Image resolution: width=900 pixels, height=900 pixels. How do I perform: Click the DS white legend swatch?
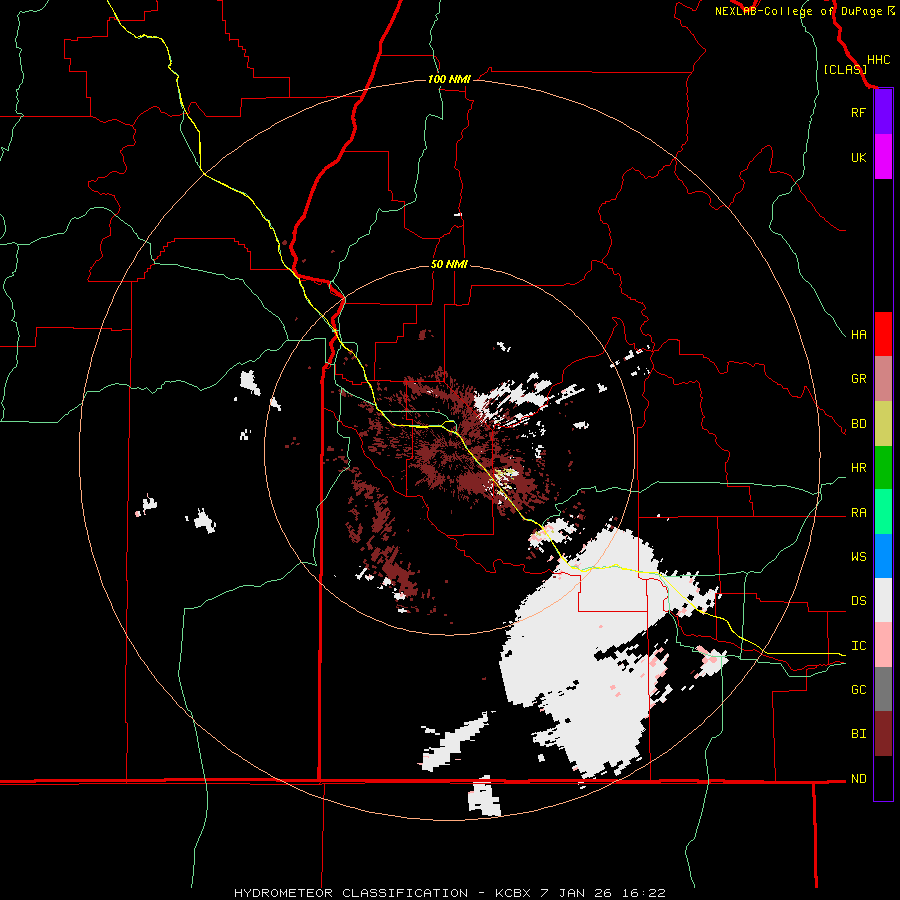click(x=883, y=600)
